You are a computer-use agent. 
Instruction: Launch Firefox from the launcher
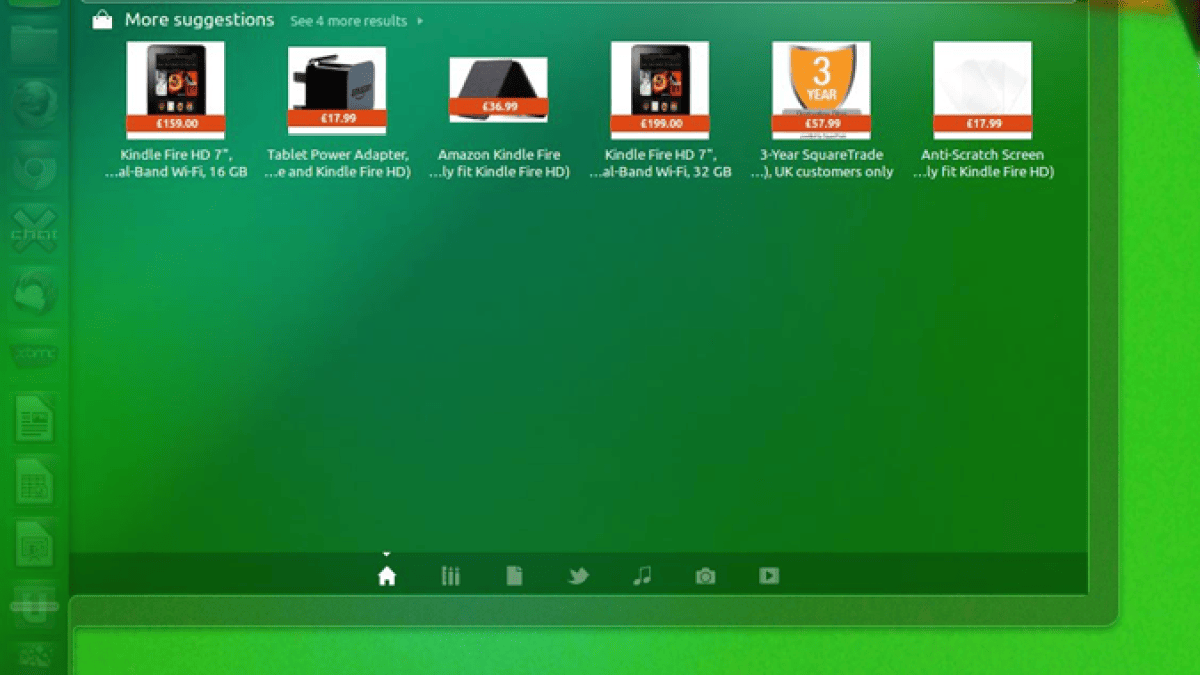pos(34,102)
